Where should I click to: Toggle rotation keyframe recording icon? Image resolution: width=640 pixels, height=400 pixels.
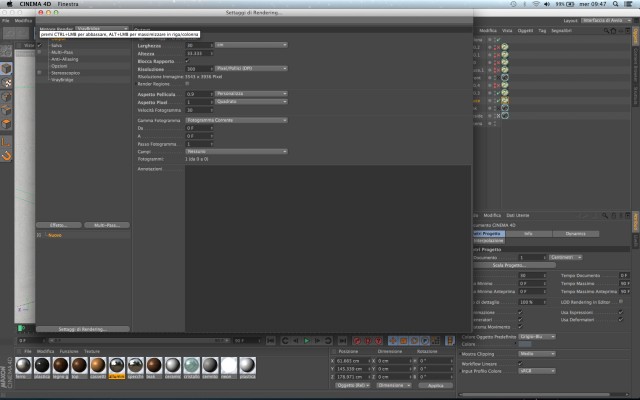point(414,340)
